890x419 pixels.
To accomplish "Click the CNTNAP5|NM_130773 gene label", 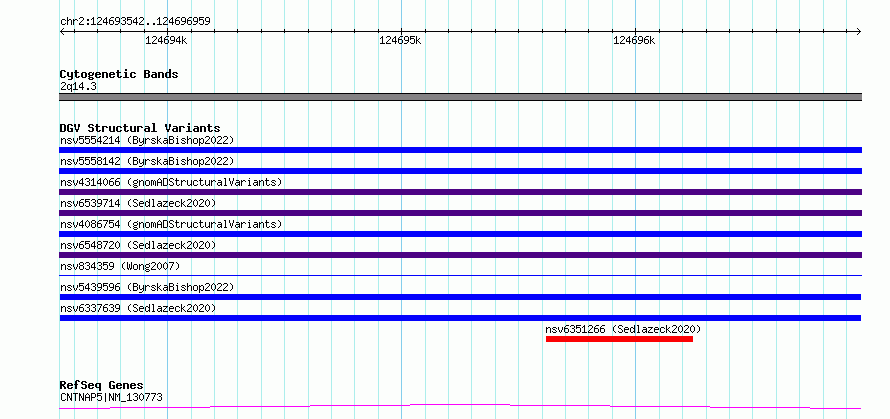I will tap(111, 397).
